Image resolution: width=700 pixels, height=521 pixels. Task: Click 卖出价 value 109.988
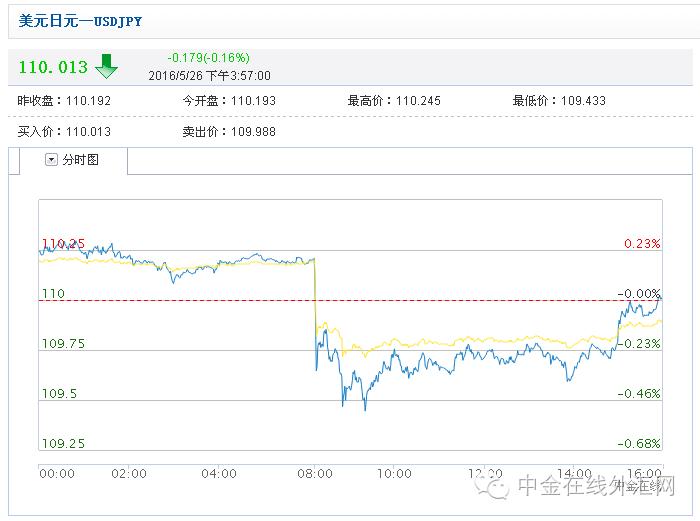(253, 132)
